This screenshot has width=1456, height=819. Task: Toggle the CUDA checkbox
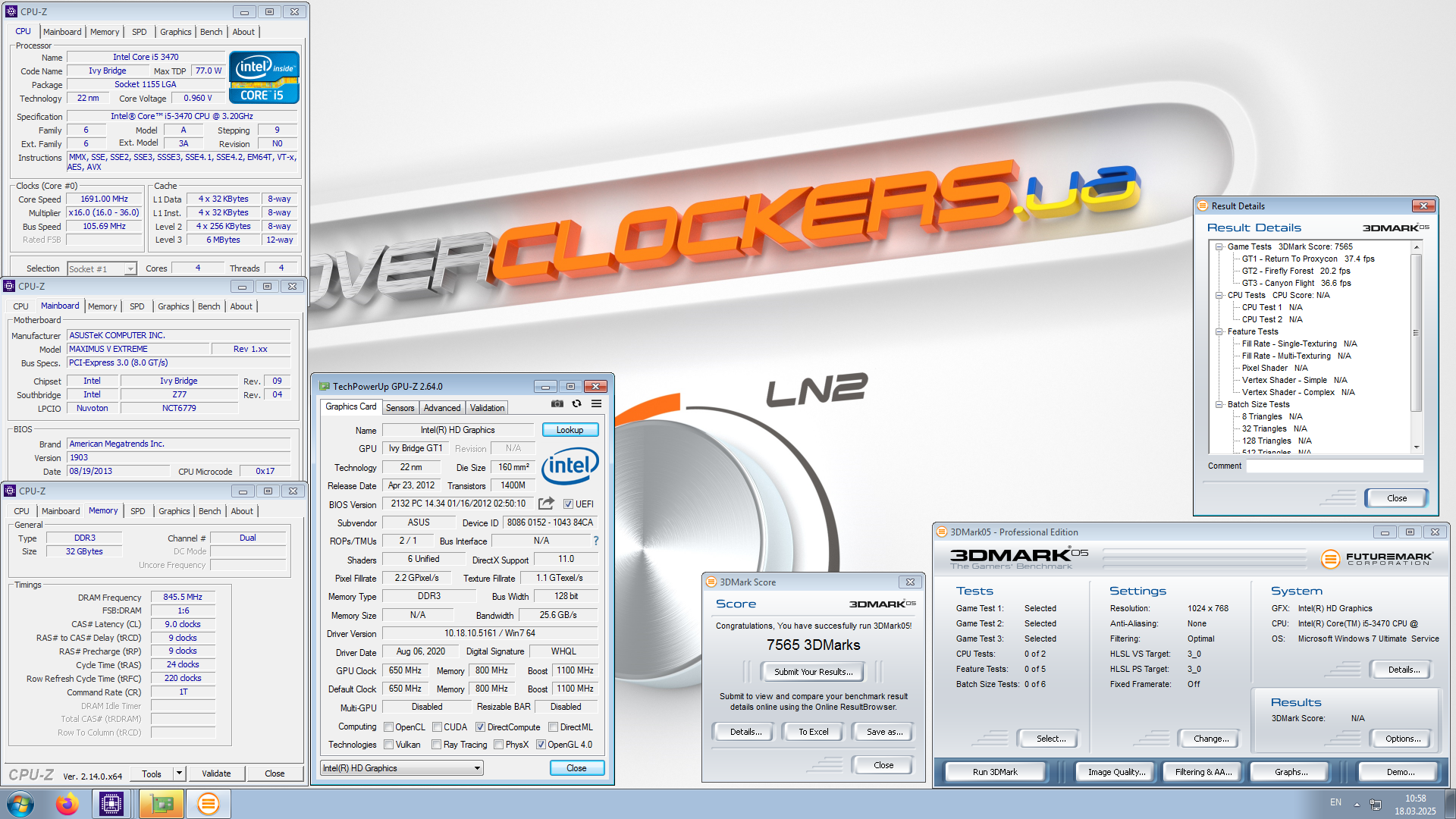coord(437,727)
